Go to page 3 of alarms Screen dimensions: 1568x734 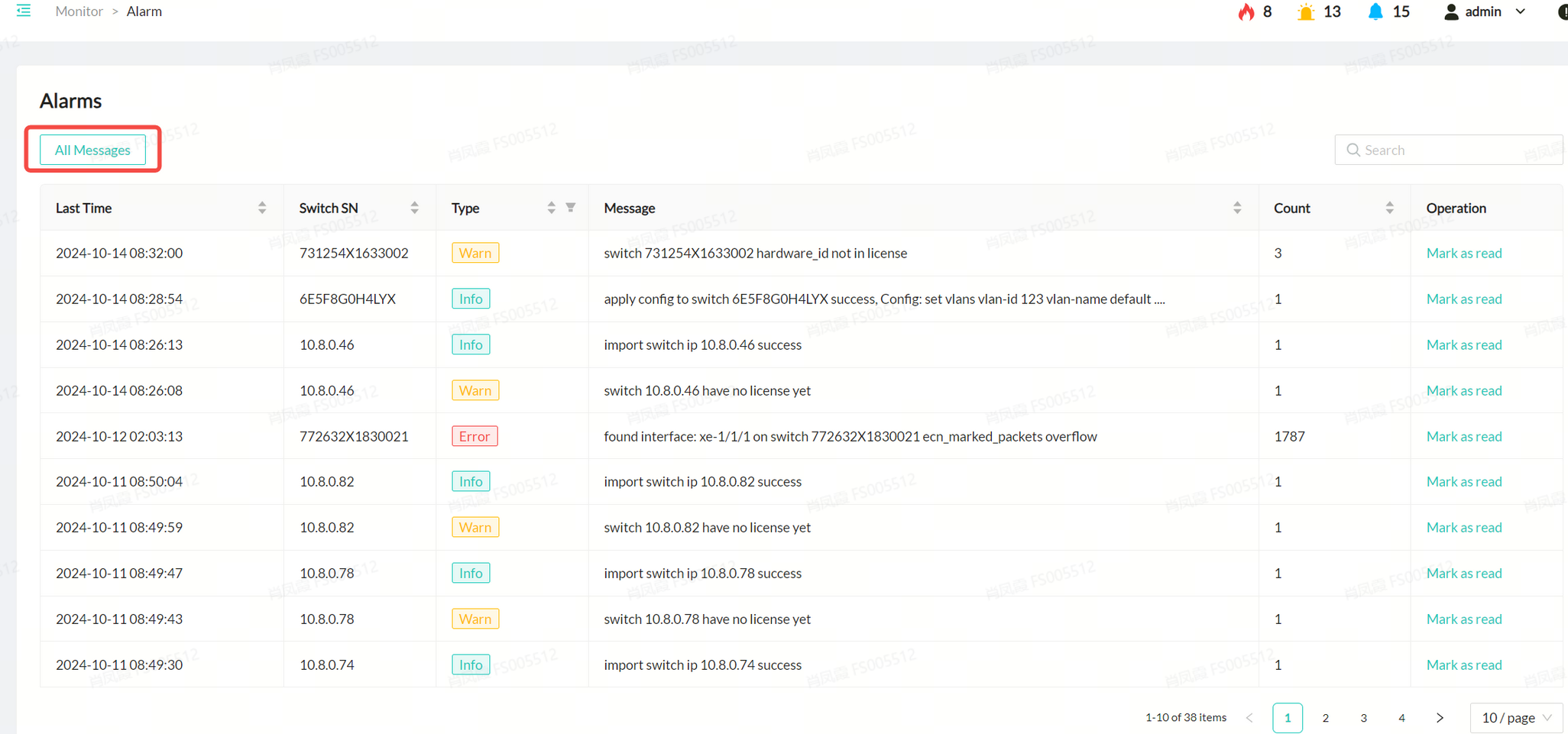click(x=1363, y=718)
